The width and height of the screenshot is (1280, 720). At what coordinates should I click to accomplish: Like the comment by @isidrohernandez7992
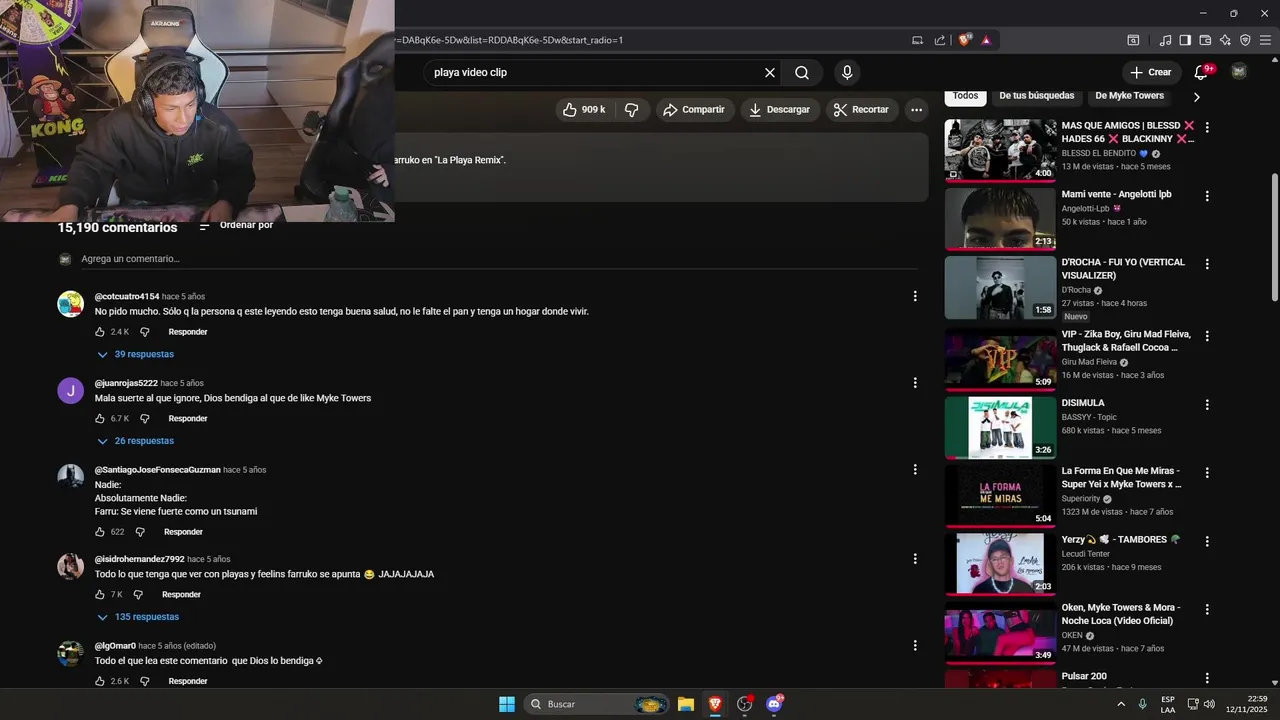tap(100, 595)
